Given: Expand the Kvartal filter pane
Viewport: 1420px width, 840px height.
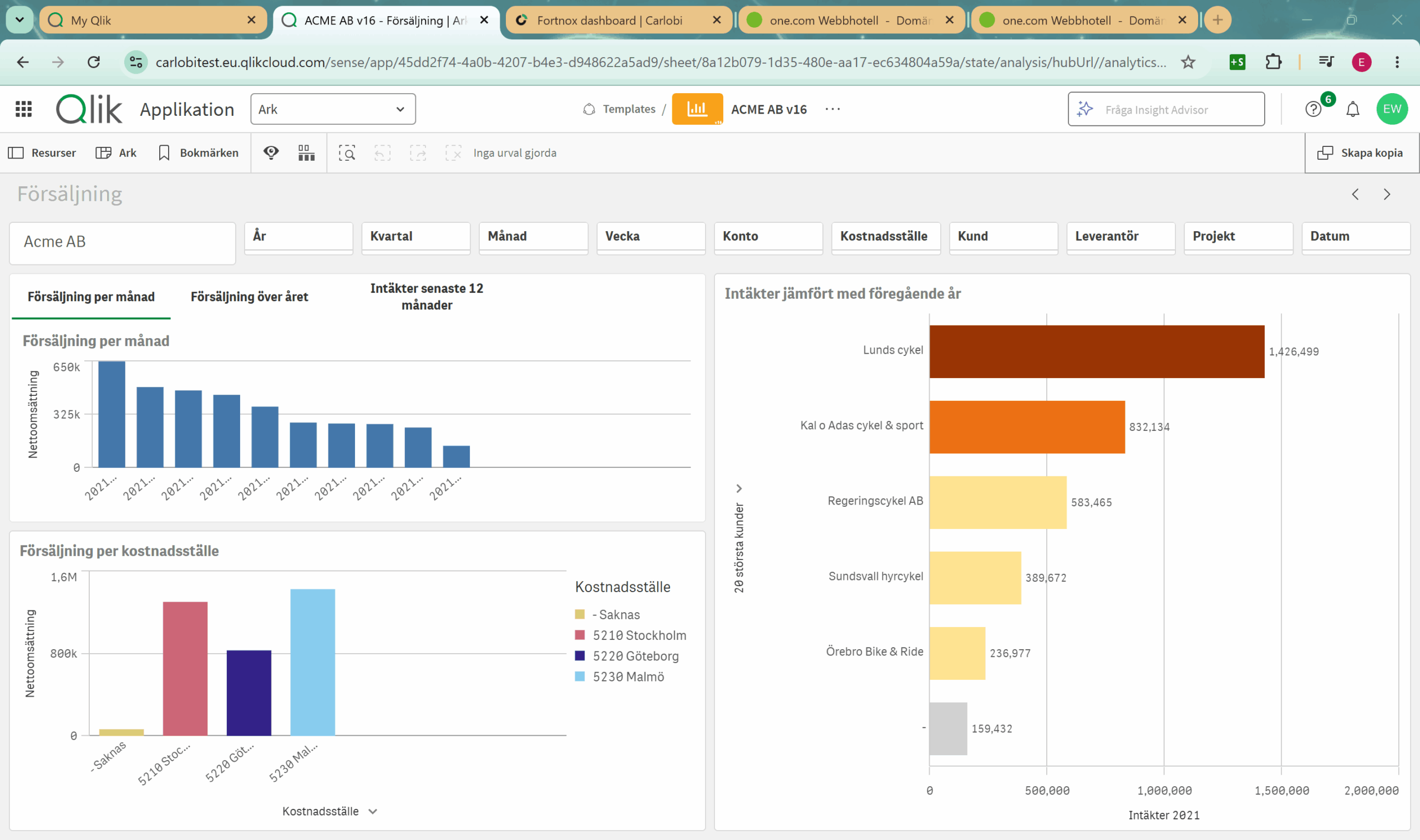Looking at the screenshot, I should (415, 237).
